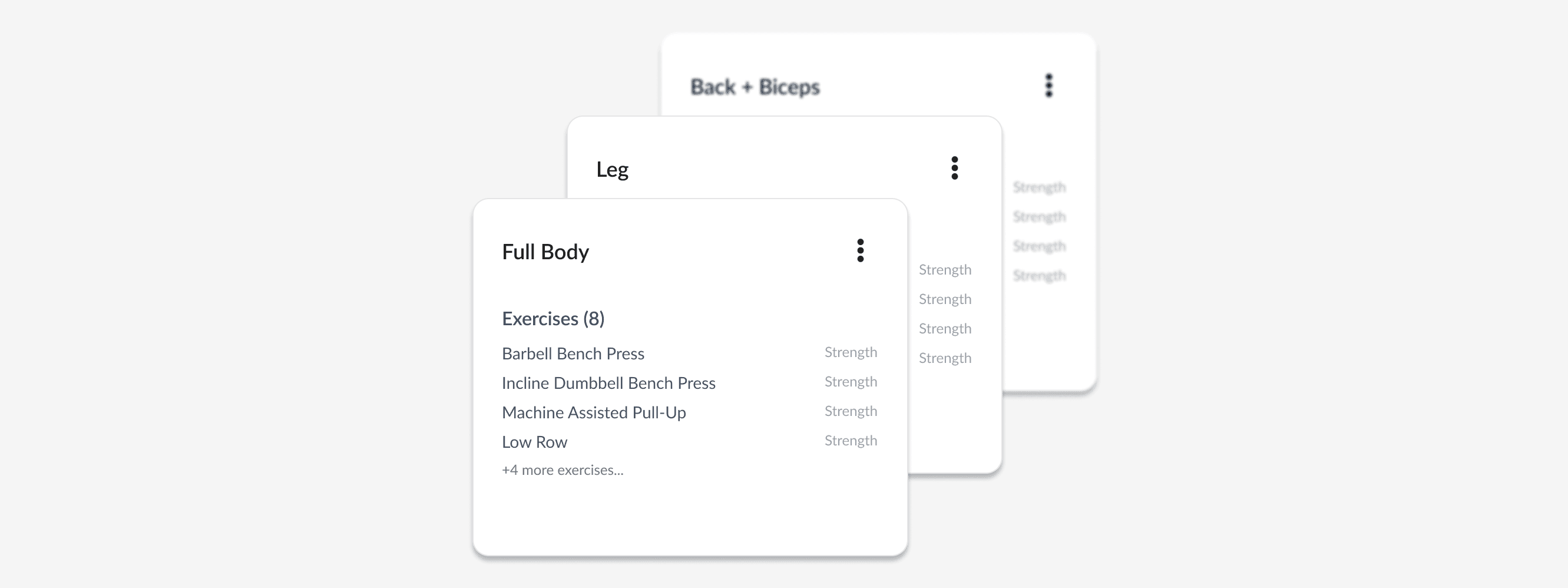Select the kebab menu beside the Leg title

(x=954, y=169)
